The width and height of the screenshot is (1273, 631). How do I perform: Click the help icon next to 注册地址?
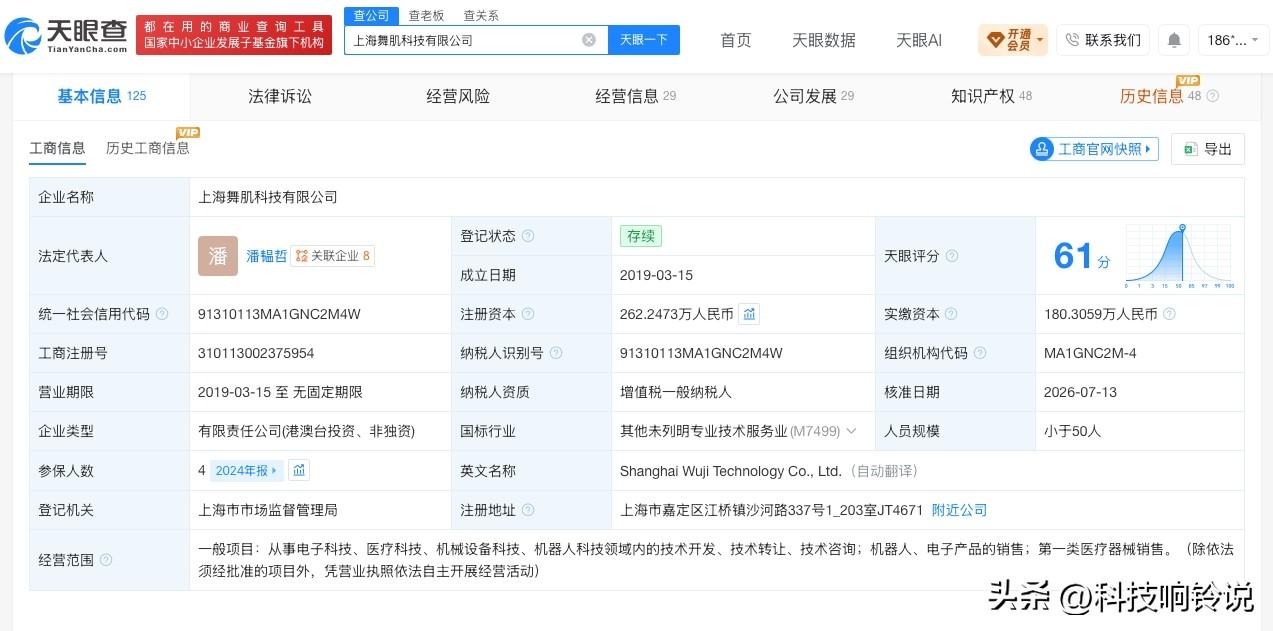pyautogui.click(x=528, y=510)
